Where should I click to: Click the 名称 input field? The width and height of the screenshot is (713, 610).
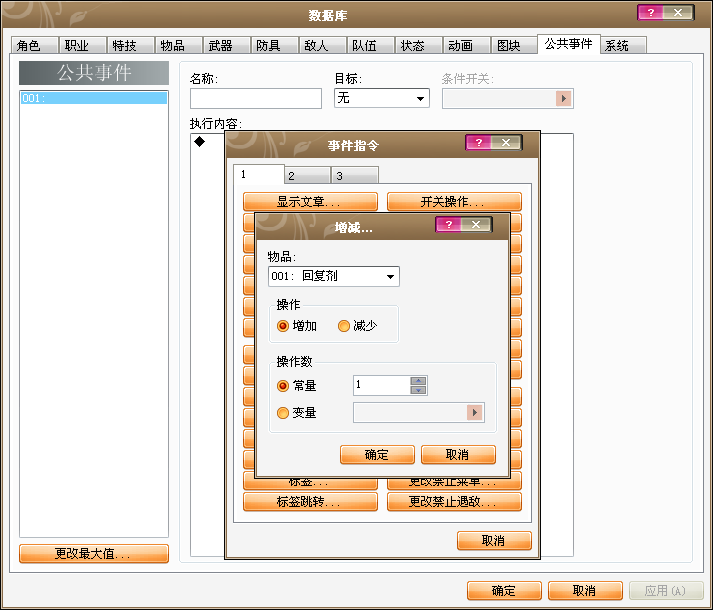[256, 98]
